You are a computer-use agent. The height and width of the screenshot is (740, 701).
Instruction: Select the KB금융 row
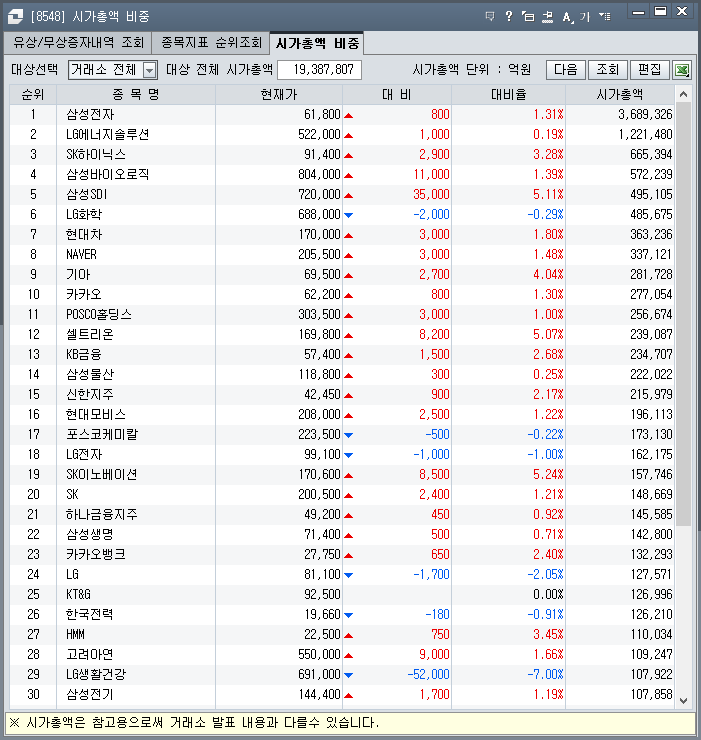pyautogui.click(x=342, y=354)
